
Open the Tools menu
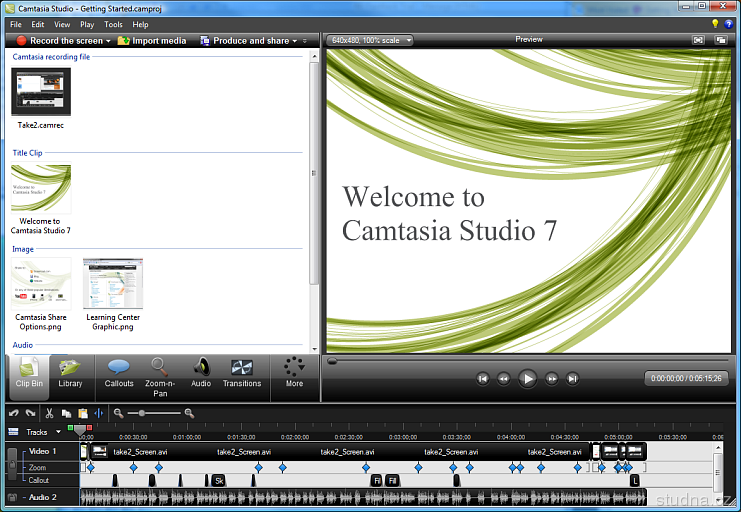coord(113,24)
